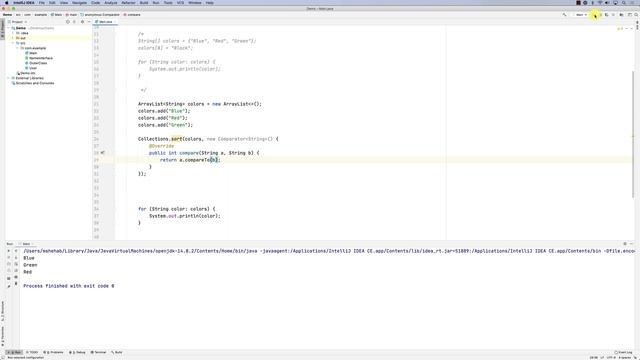Open the File menu

(42, 3)
